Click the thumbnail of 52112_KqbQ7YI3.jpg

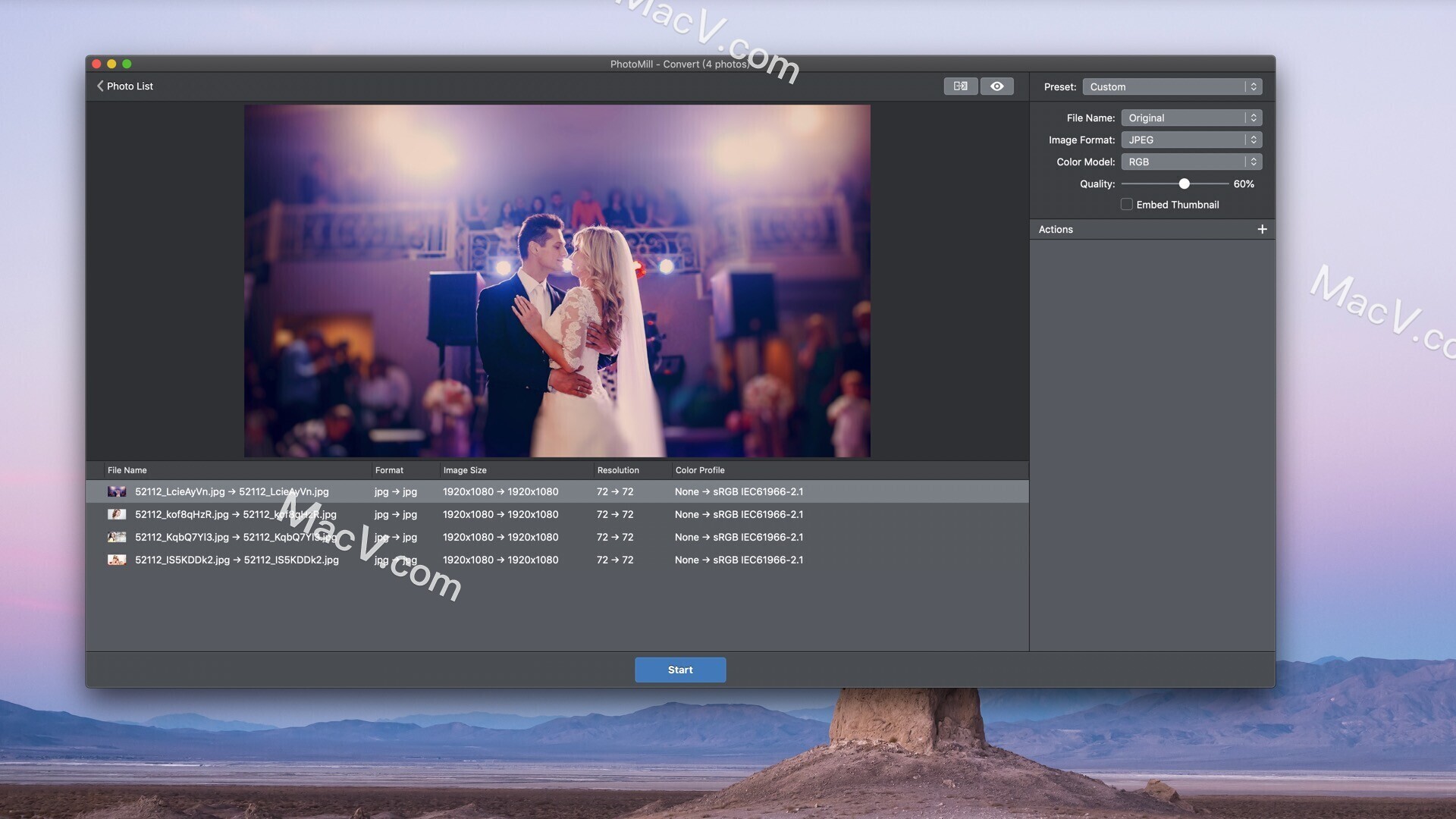pos(118,537)
